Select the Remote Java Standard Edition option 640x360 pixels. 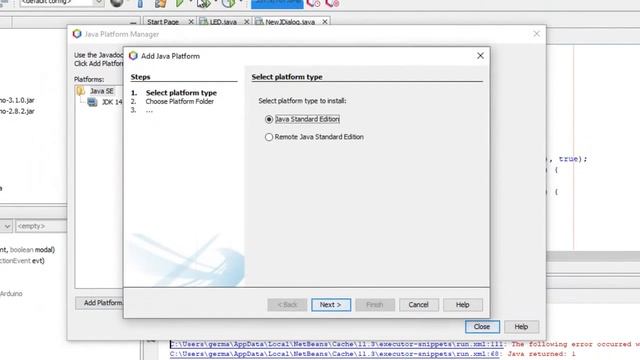pyautogui.click(x=269, y=137)
